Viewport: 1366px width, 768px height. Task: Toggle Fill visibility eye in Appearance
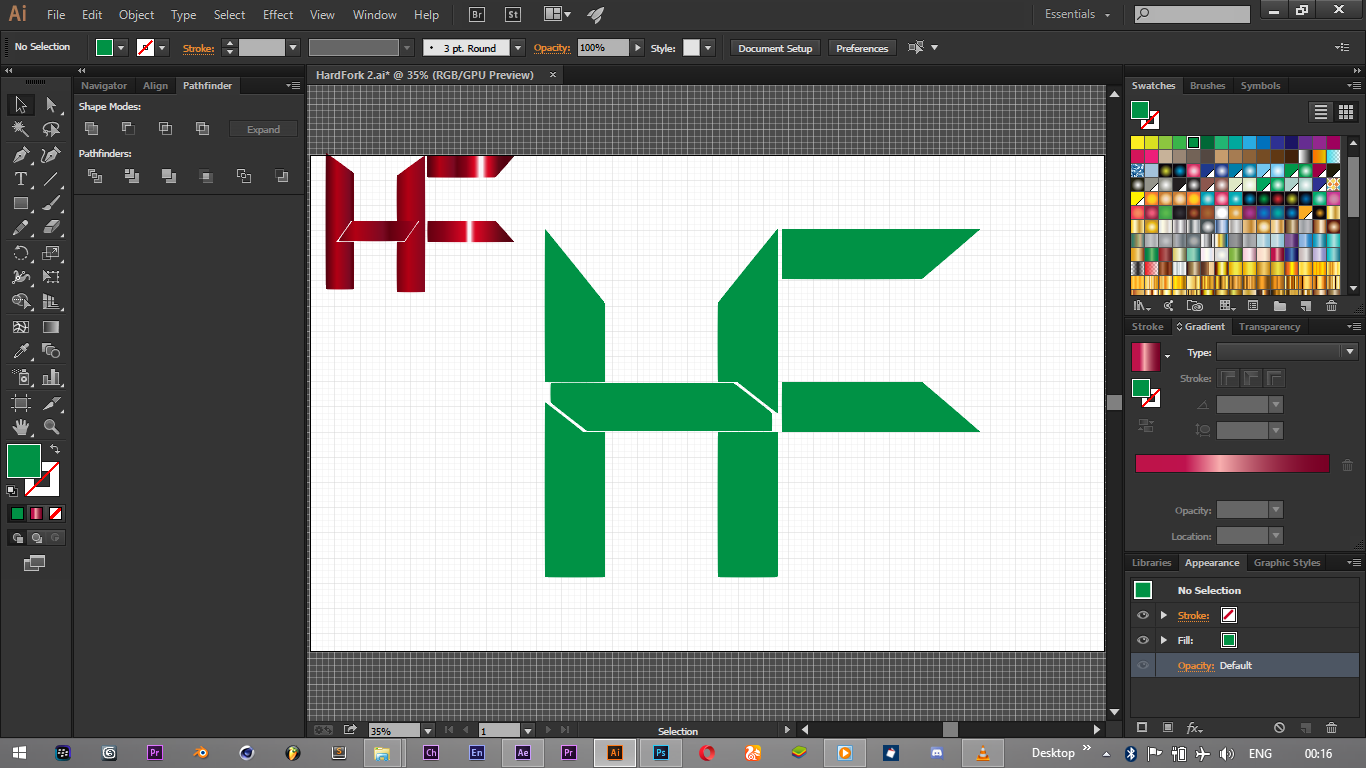(x=1143, y=640)
